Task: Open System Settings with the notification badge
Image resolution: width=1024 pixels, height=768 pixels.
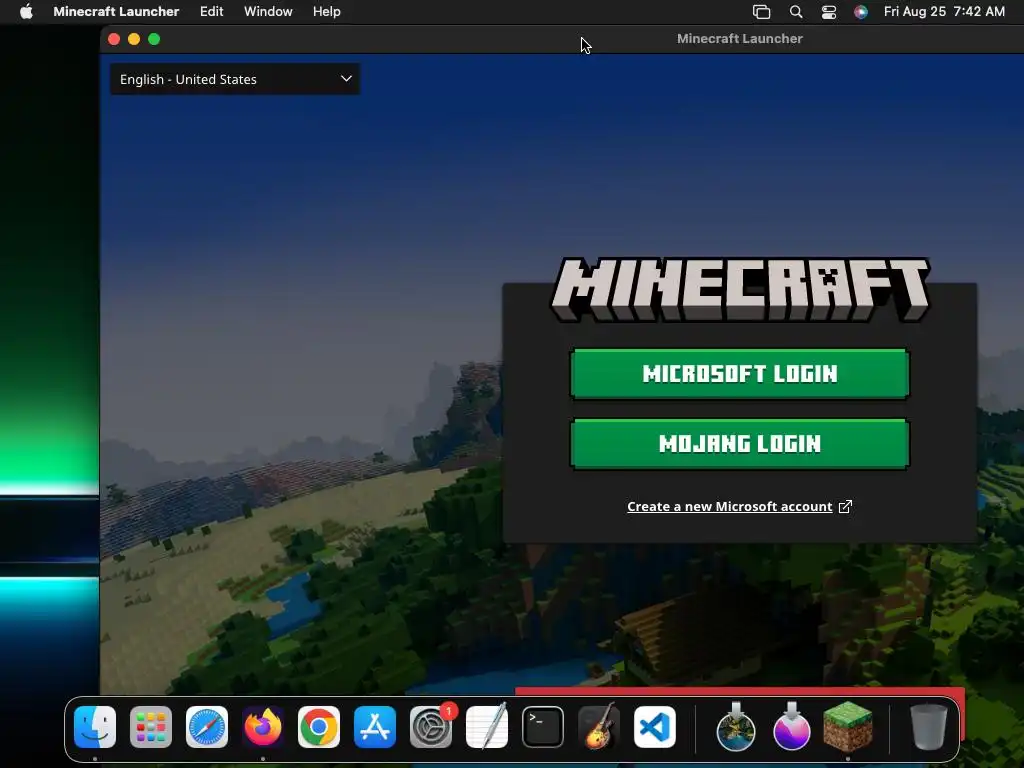Action: 431,727
